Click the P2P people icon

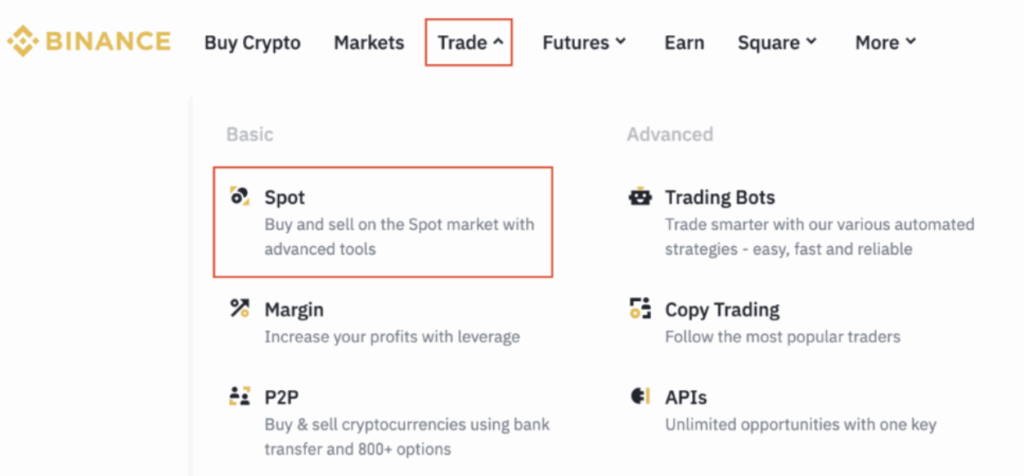coord(239,397)
